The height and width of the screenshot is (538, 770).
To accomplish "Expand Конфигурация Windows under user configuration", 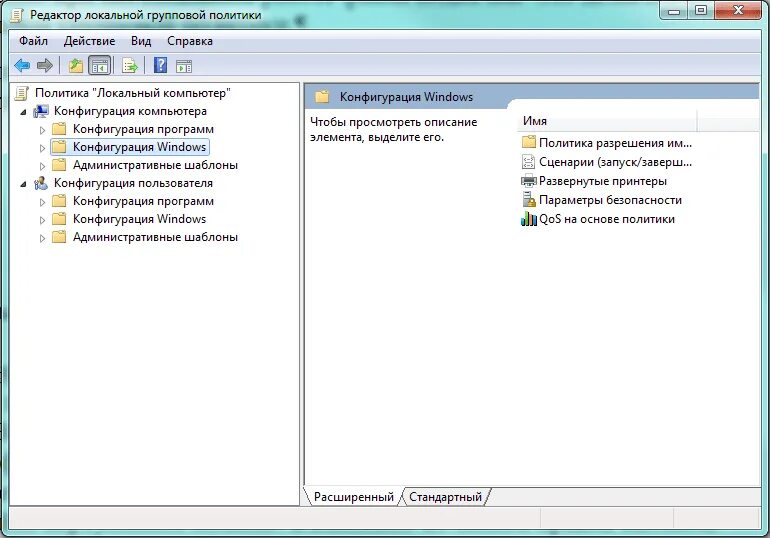I will 42,220.
